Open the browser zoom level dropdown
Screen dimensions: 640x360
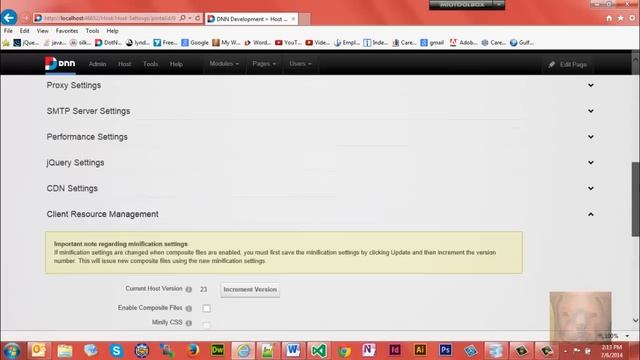point(627,336)
